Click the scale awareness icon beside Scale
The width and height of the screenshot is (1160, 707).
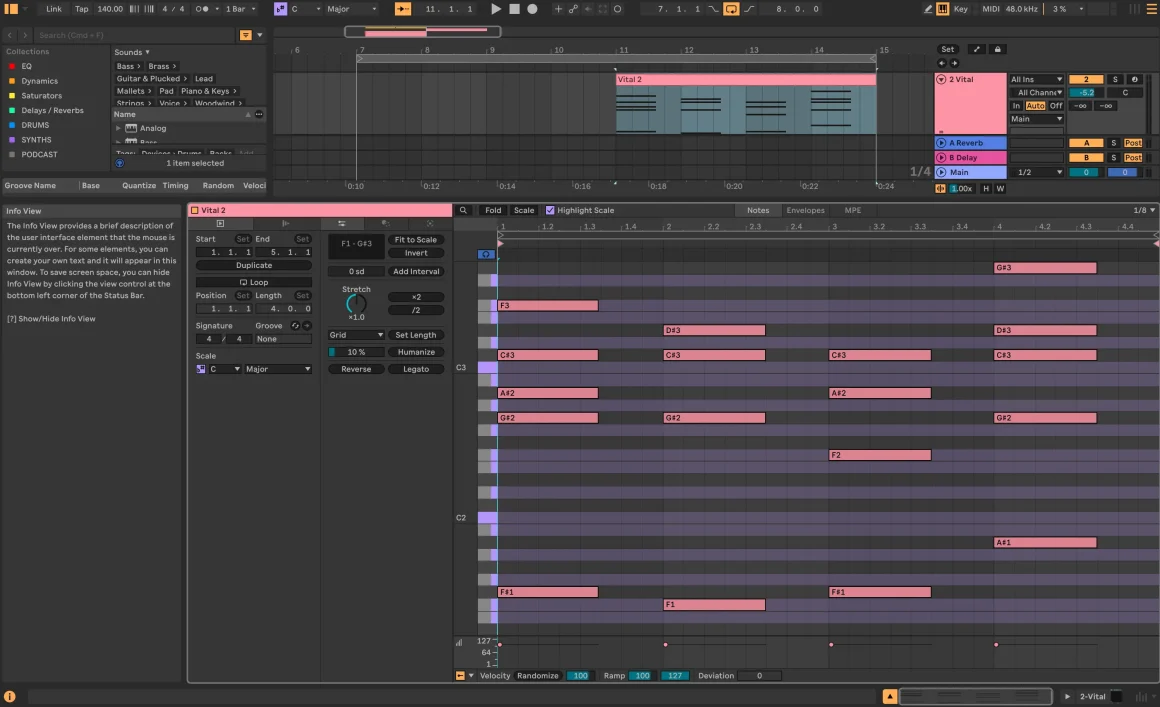[200, 369]
